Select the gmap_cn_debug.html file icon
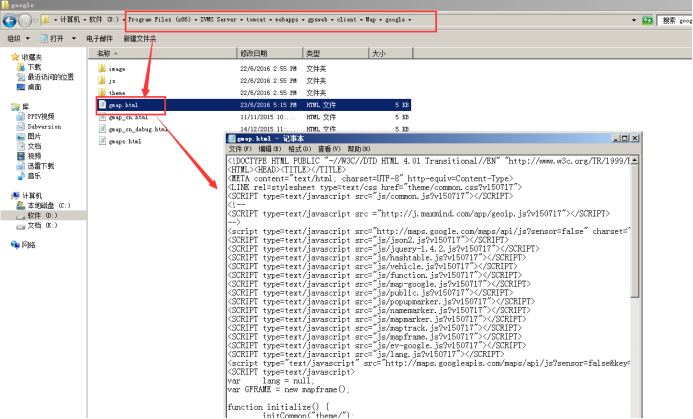 [103, 129]
